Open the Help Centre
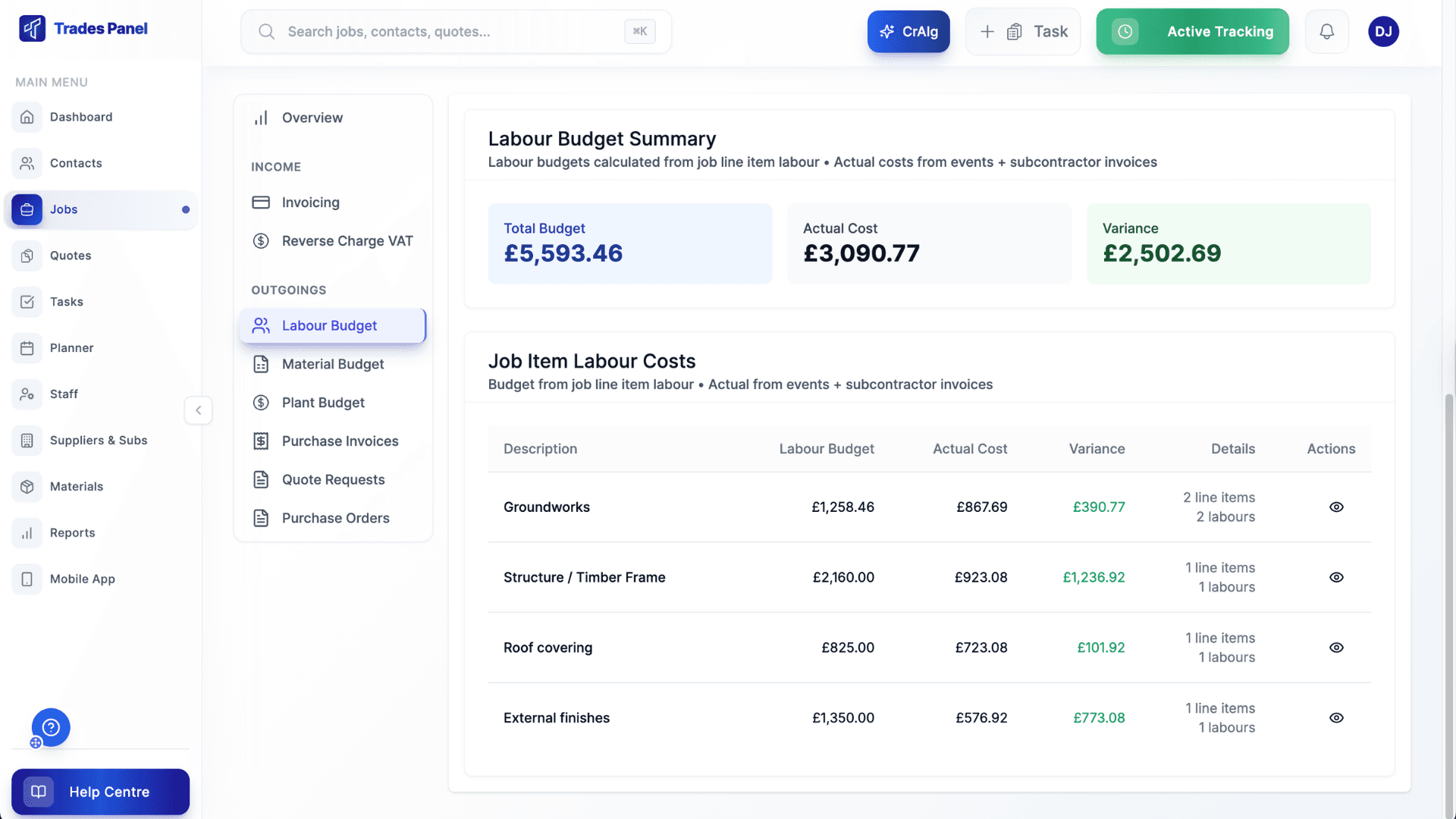 100,792
